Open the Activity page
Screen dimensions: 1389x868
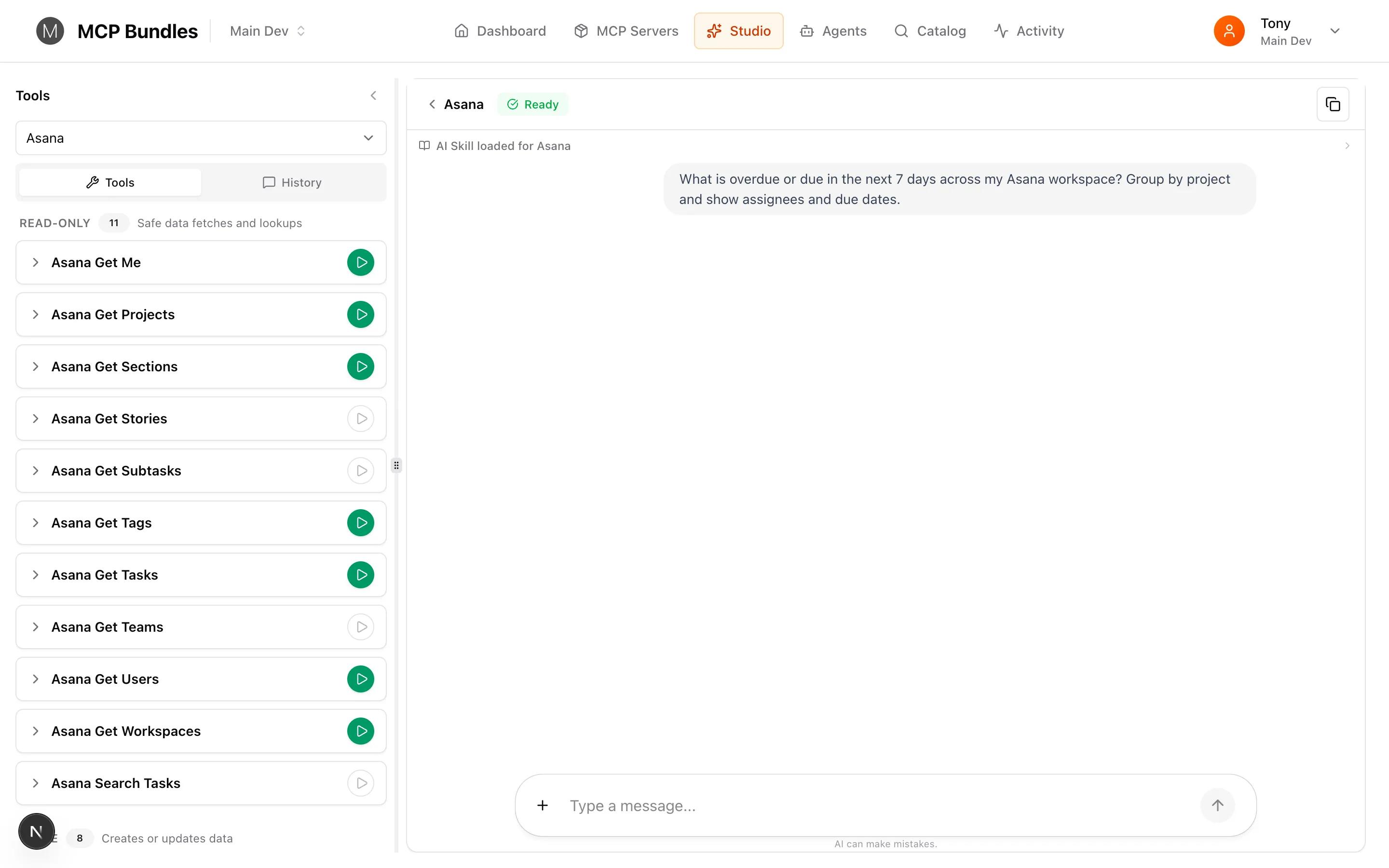pyautogui.click(x=1029, y=31)
